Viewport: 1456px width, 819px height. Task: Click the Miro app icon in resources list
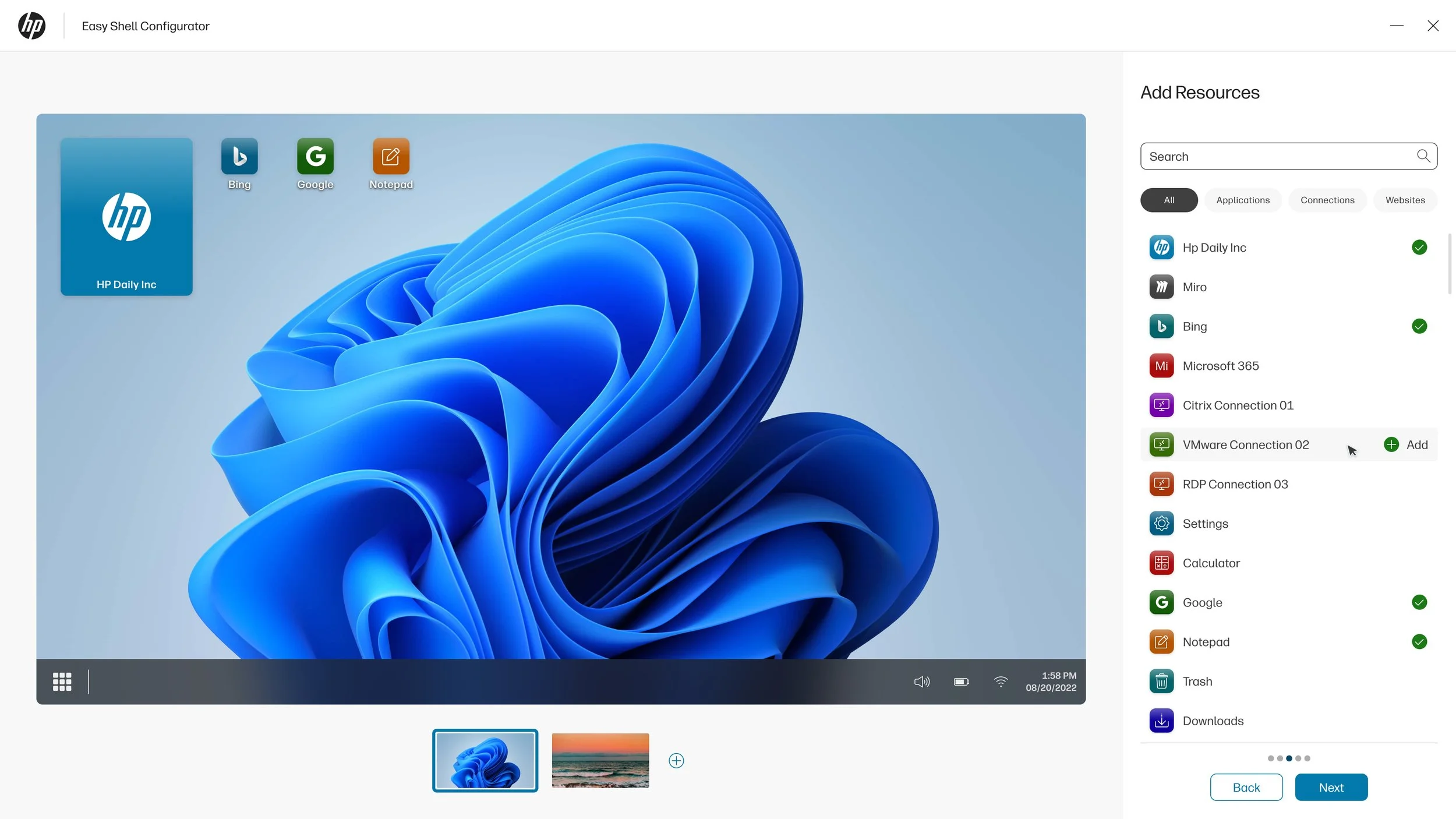pyautogui.click(x=1161, y=287)
